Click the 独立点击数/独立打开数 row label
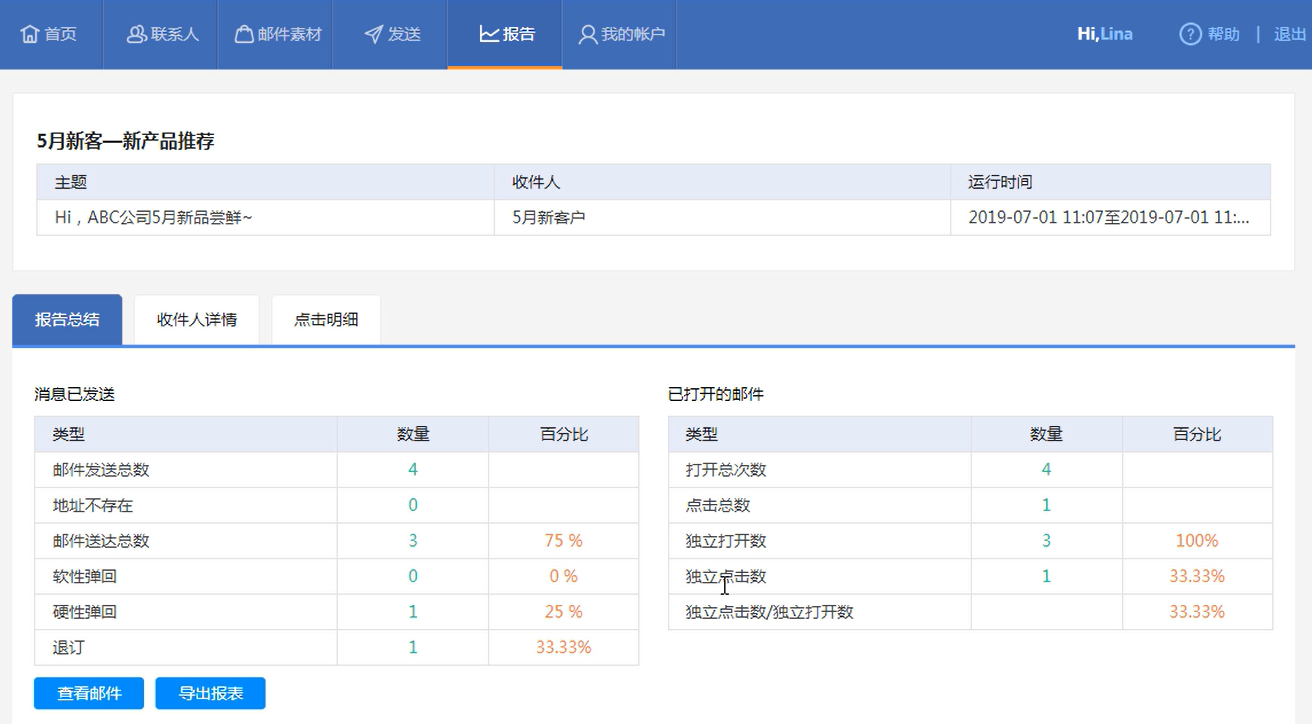 [769, 612]
